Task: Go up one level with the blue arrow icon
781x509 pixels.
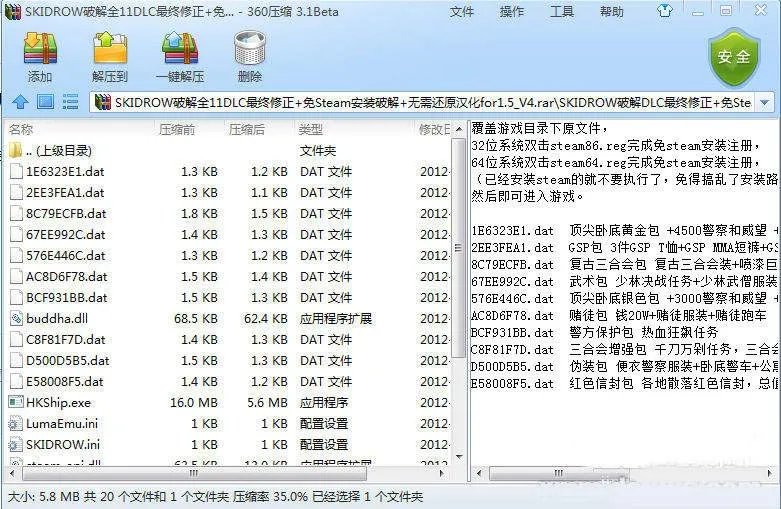Action: (x=20, y=102)
